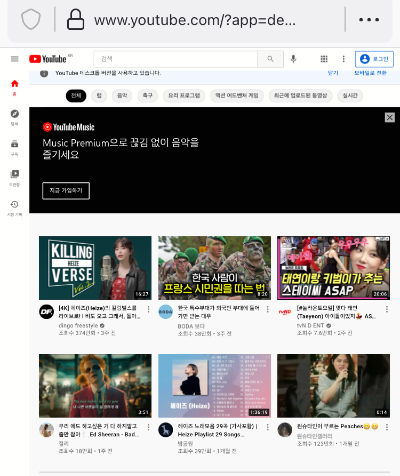400x476 pixels.
Task: Select the second short filter chip
Action: (99, 96)
